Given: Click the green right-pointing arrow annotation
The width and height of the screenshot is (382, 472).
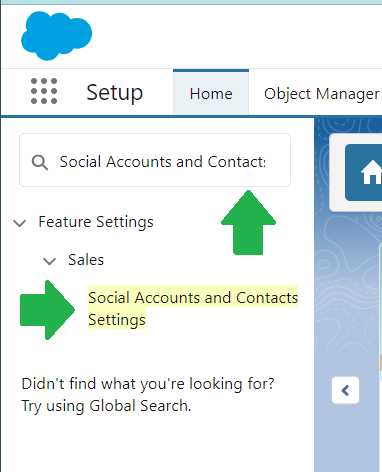Looking at the screenshot, I should click(47, 310).
